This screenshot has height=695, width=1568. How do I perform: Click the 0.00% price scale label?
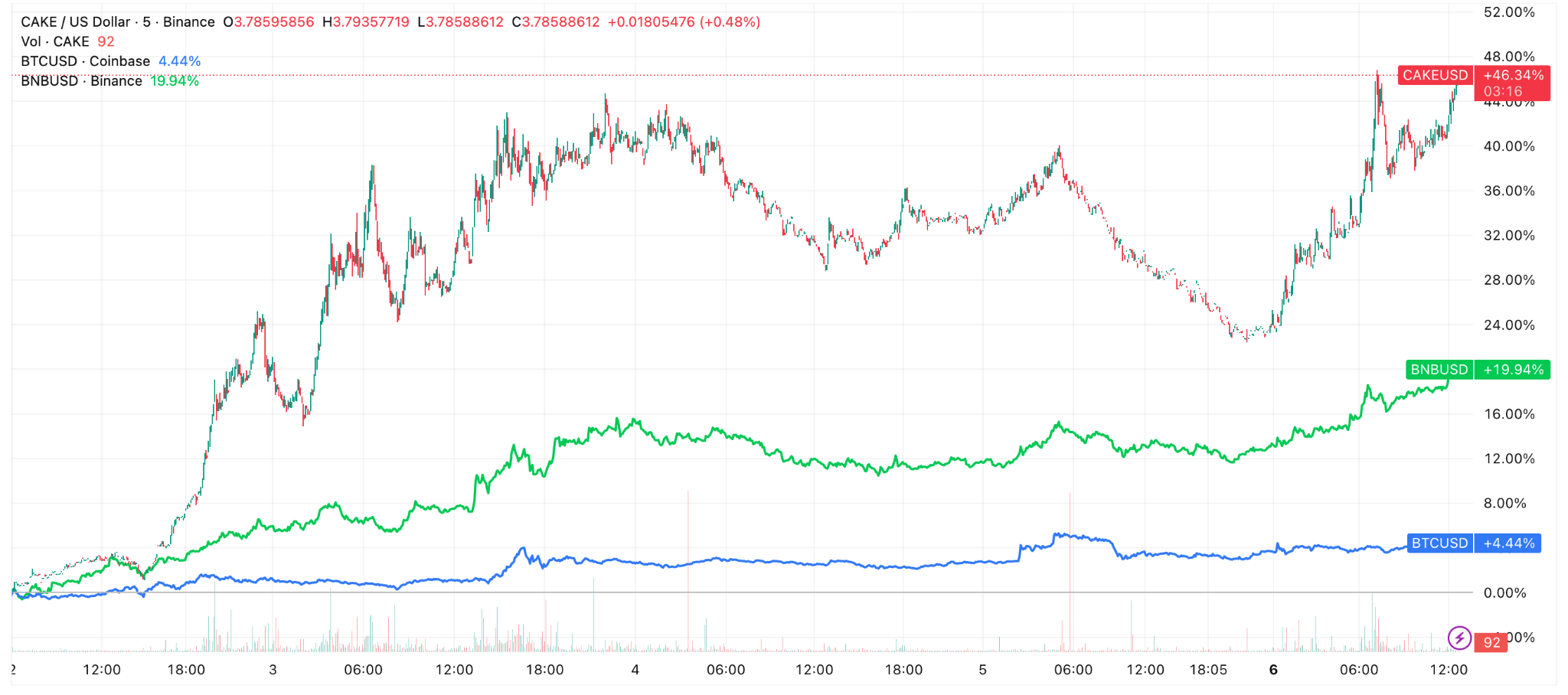coord(1504,592)
